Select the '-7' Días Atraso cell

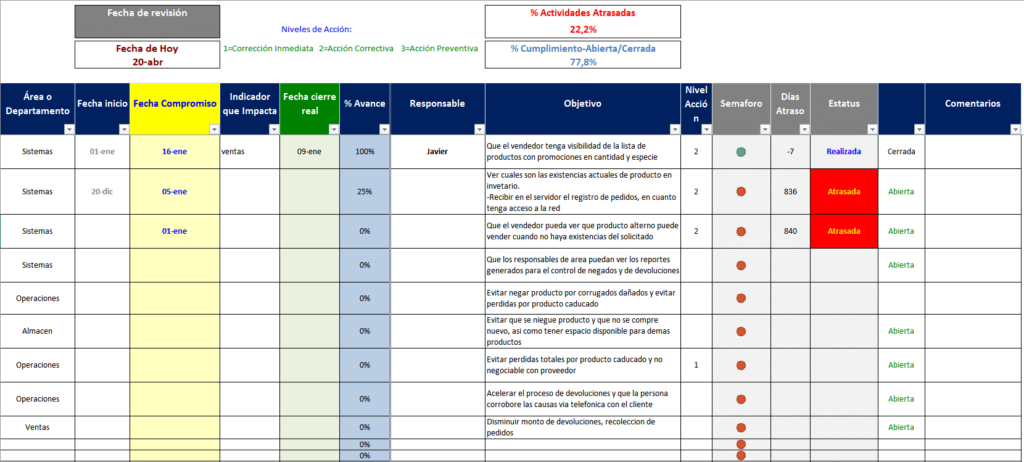[790, 152]
